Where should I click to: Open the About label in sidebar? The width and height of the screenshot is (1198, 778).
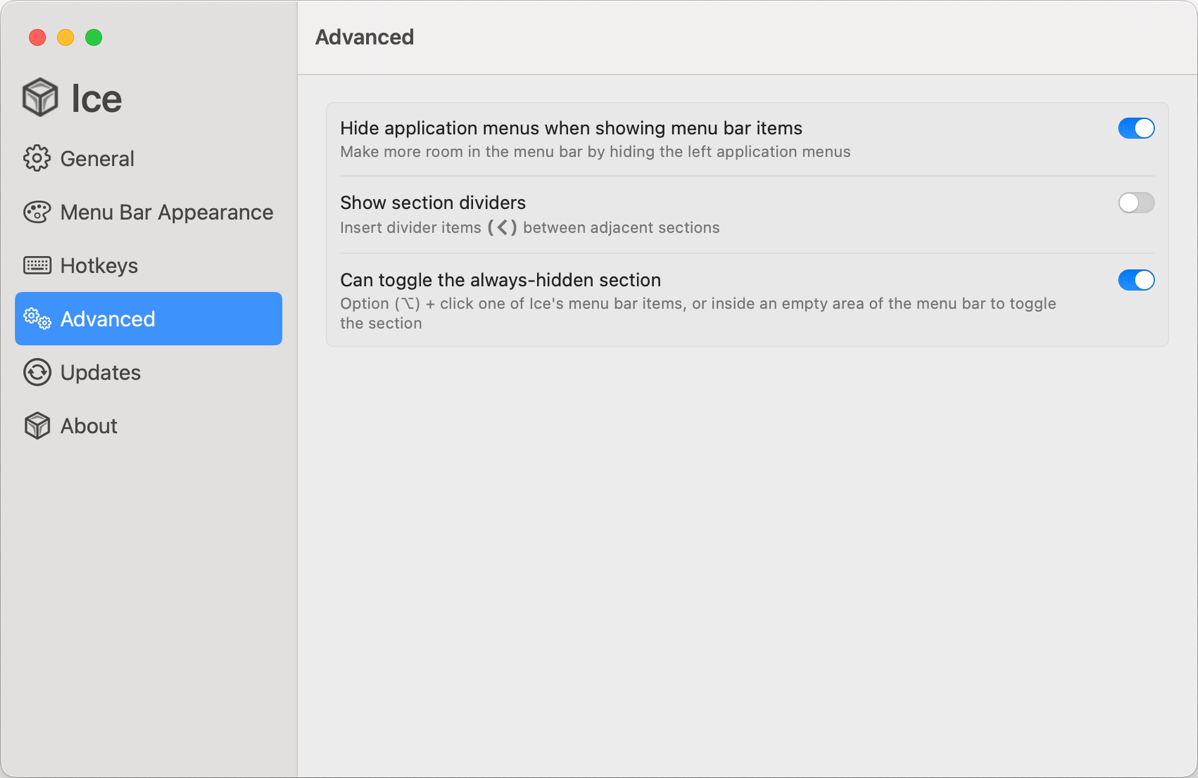pos(89,426)
